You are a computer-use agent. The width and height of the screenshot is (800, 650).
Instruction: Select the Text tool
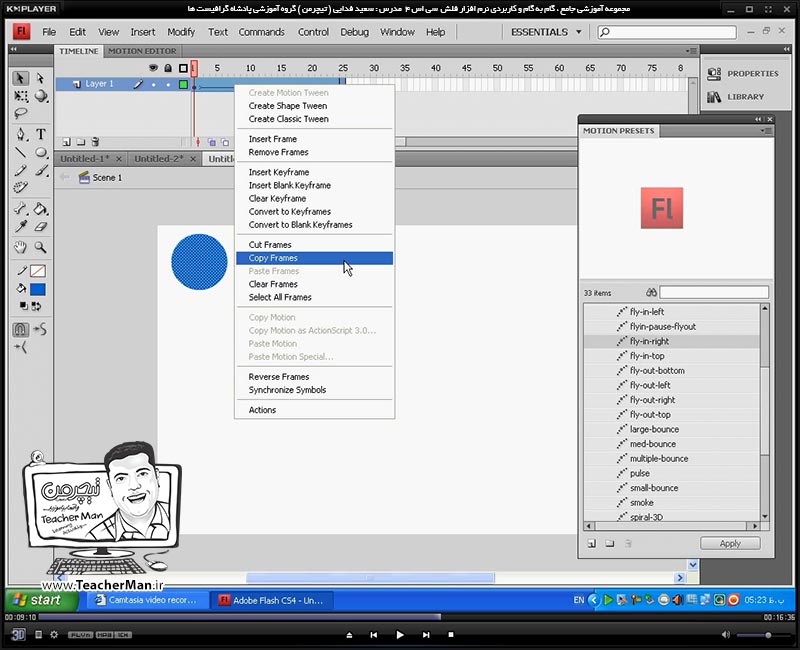(x=41, y=134)
